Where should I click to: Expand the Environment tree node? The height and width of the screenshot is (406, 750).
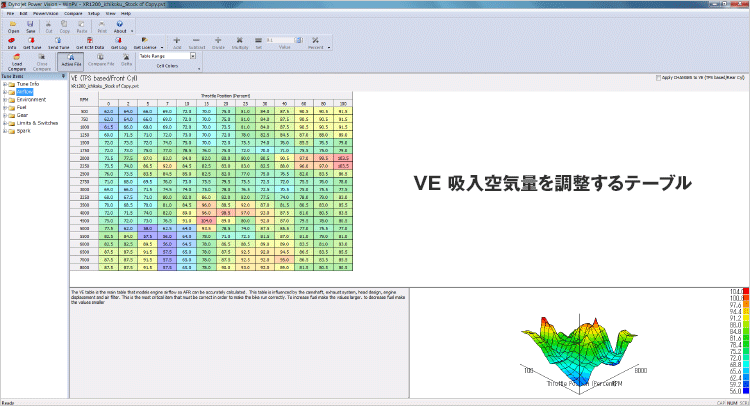[x=5, y=100]
